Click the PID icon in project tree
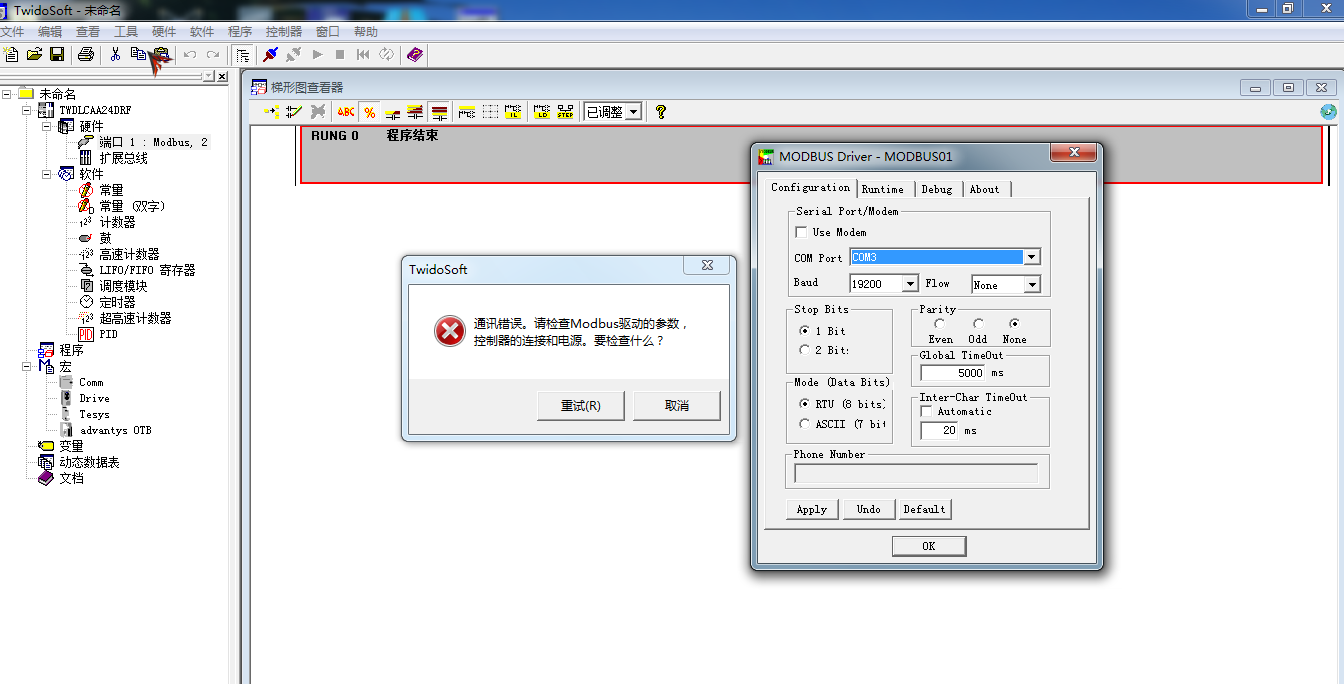The width and height of the screenshot is (1344, 684). (86, 334)
